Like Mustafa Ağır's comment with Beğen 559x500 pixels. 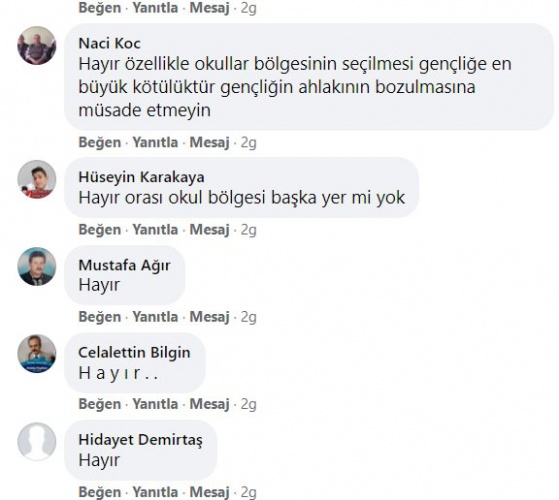tap(100, 317)
